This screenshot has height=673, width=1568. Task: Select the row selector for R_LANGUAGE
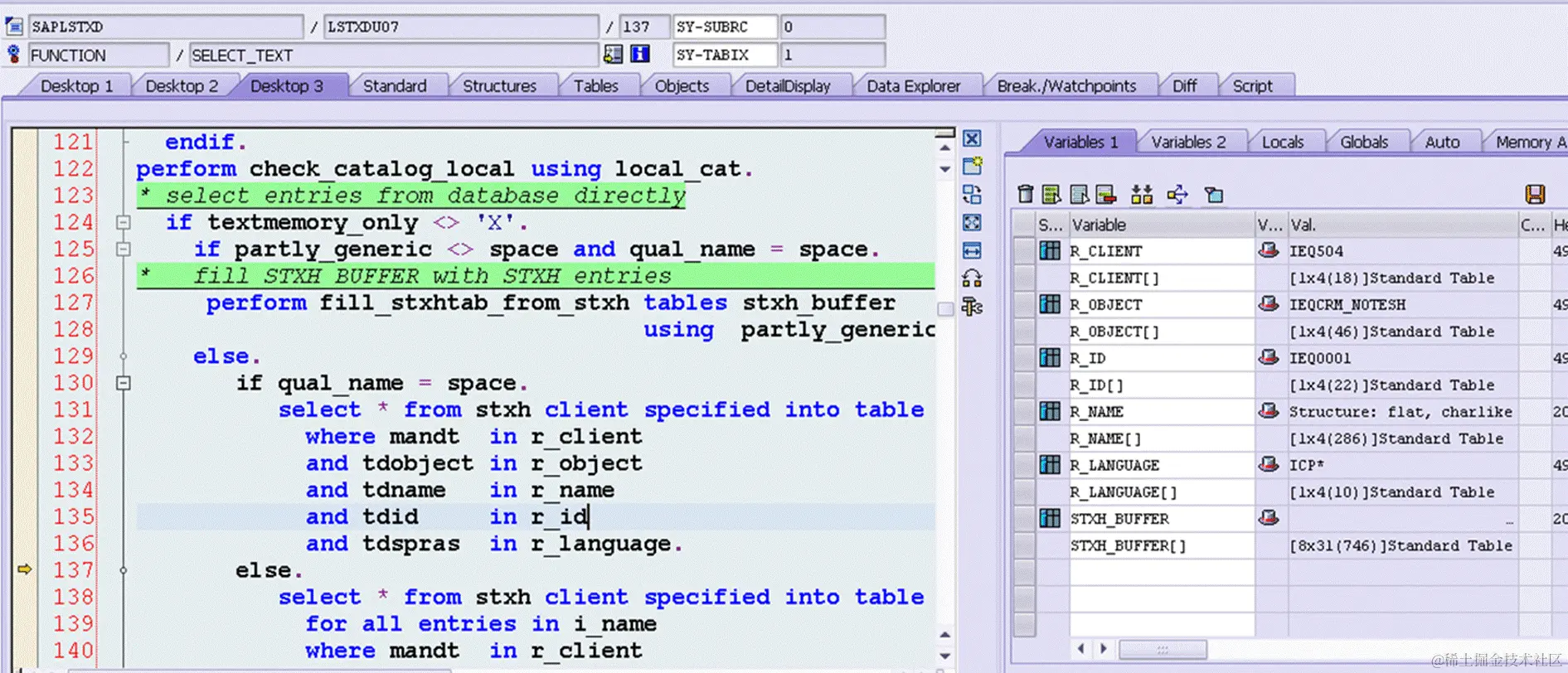pos(1025,465)
